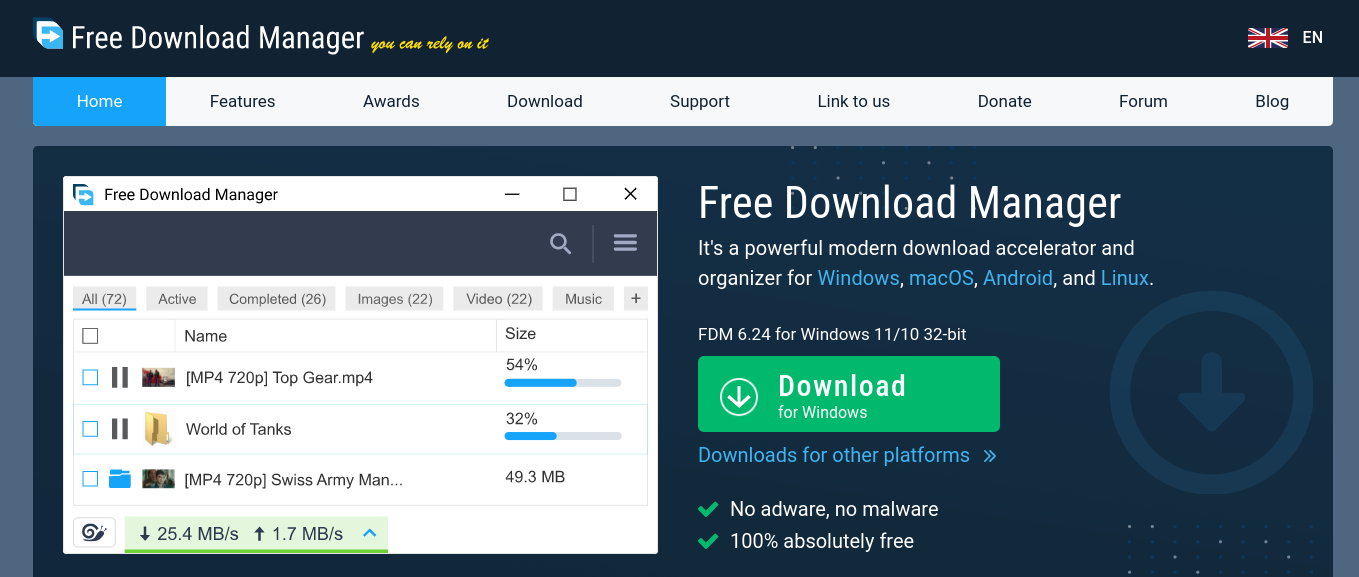This screenshot has height=577, width=1359.
Task: Switch to the Completed (26) tab
Action: pyautogui.click(x=277, y=299)
